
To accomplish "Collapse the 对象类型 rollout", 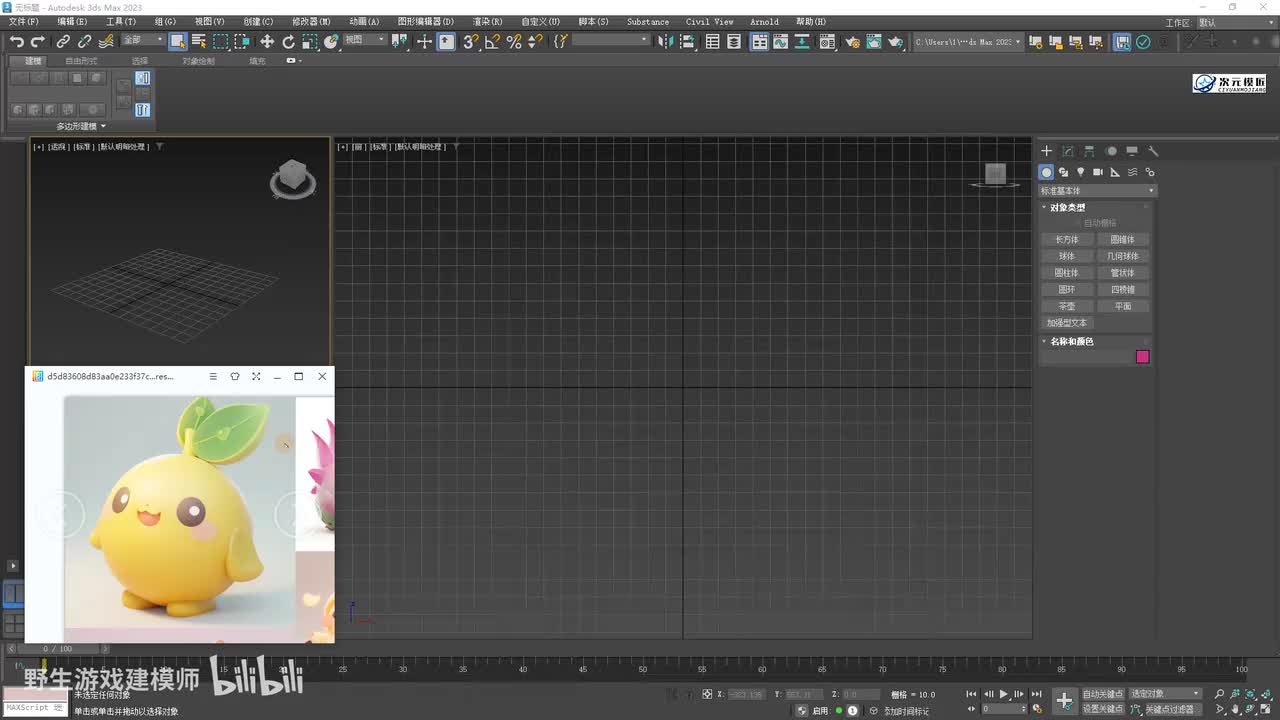I will [1067, 207].
